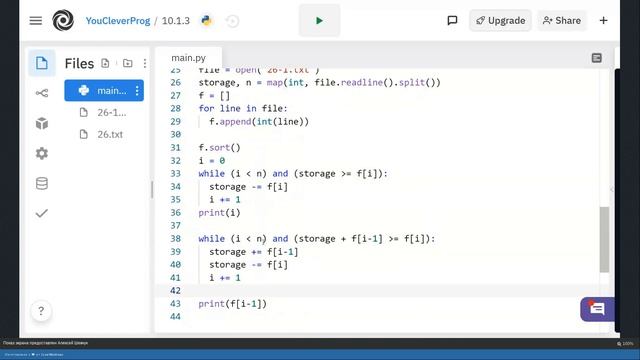Click the 10.1.3 repl name
Image resolution: width=640 pixels, height=360 pixels.
click(176, 21)
